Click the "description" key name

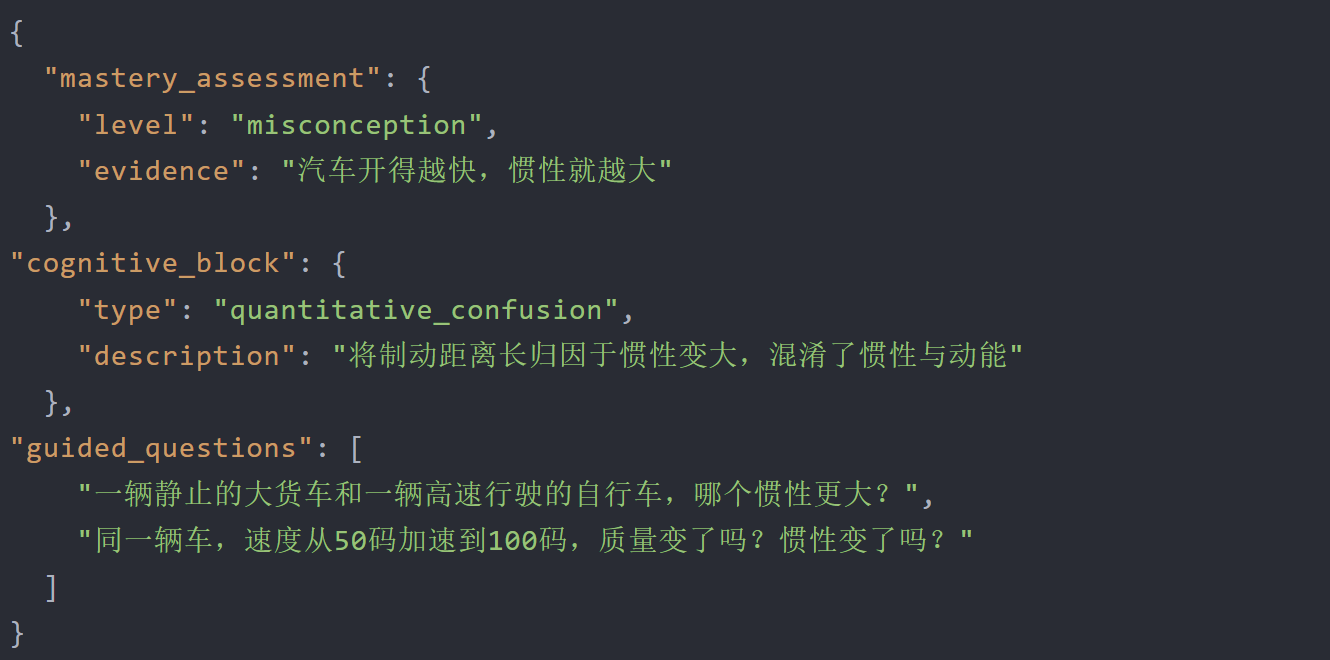click(187, 356)
